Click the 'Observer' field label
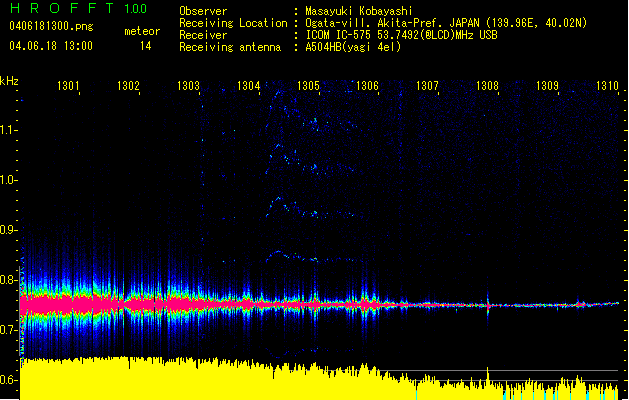This screenshot has height=400, width=629. pyautogui.click(x=203, y=11)
